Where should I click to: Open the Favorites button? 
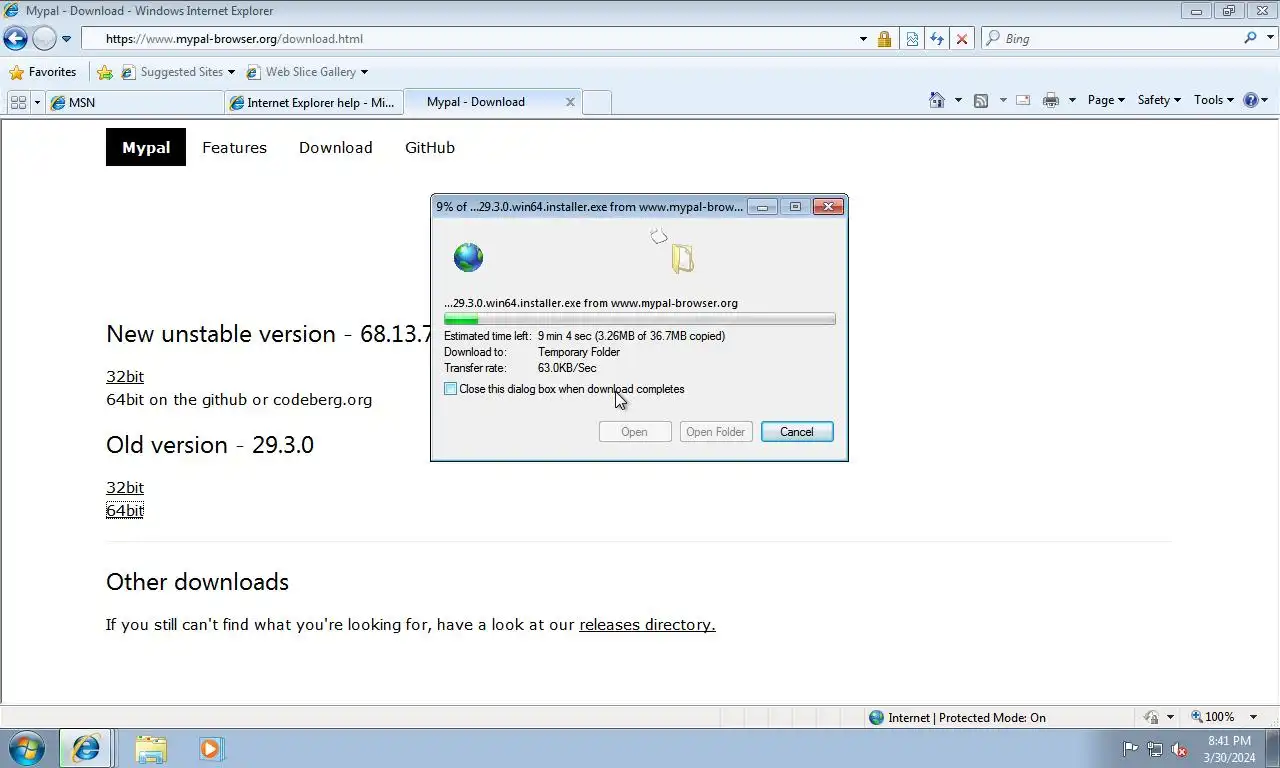42,72
